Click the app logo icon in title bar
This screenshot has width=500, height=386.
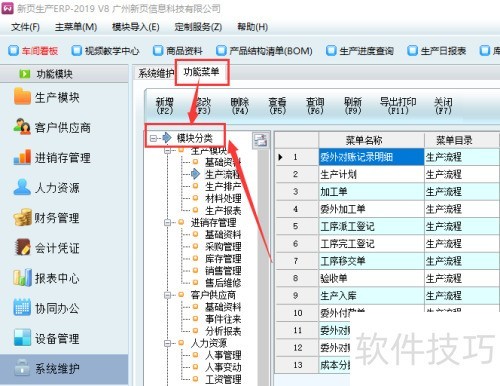[x=7, y=8]
